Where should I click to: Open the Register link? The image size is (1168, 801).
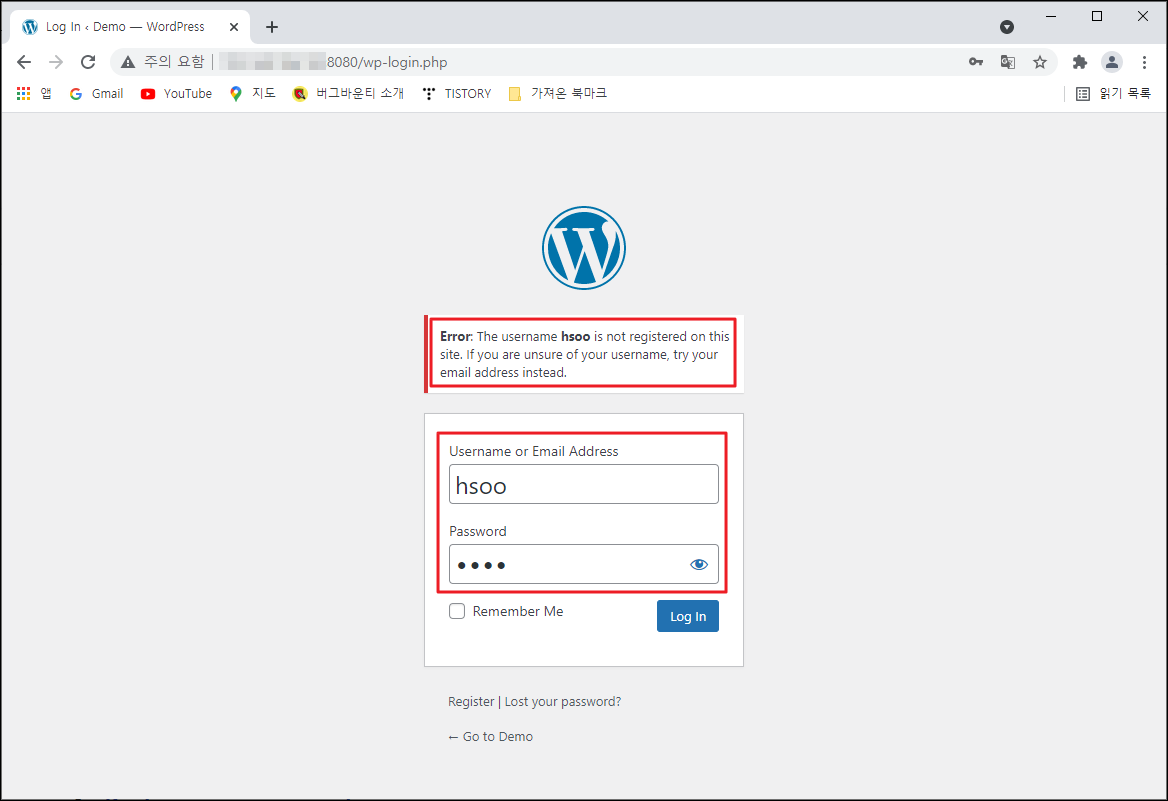pyautogui.click(x=471, y=701)
